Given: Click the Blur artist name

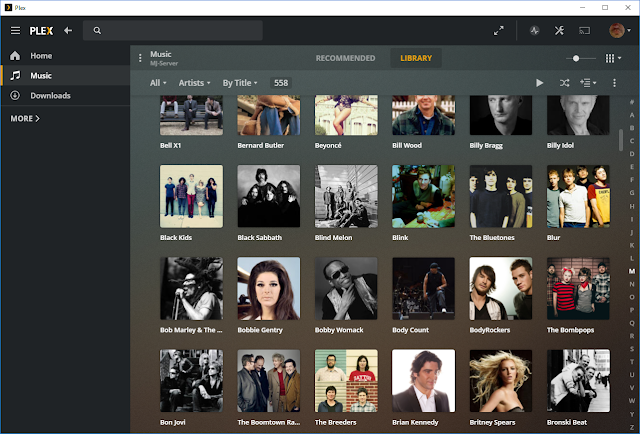Looking at the screenshot, I should (x=553, y=238).
